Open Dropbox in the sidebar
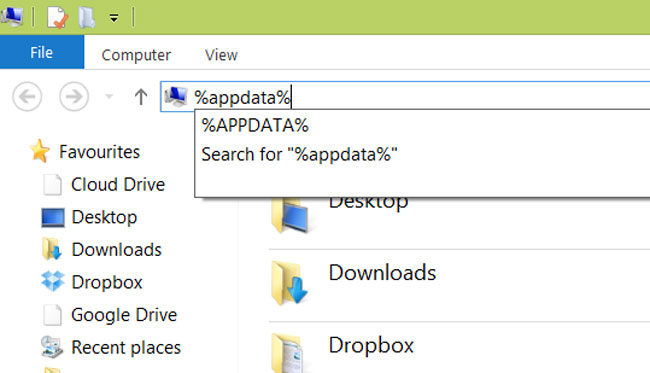The image size is (650, 373). coord(107,282)
